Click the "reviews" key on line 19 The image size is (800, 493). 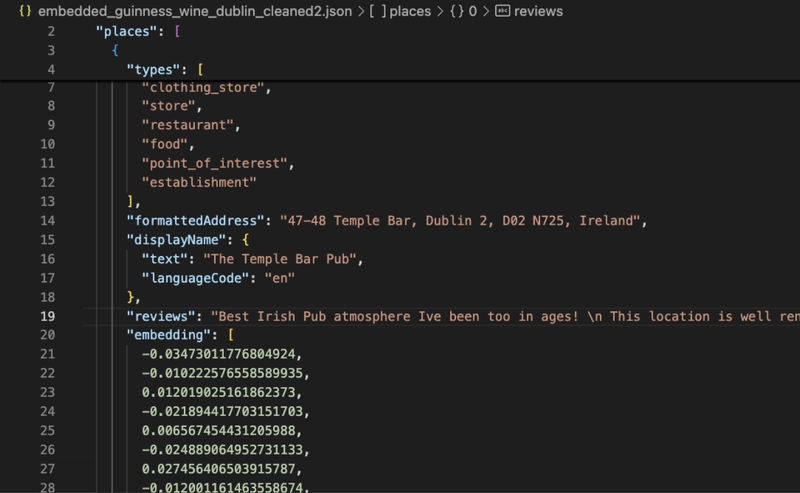[x=161, y=316]
